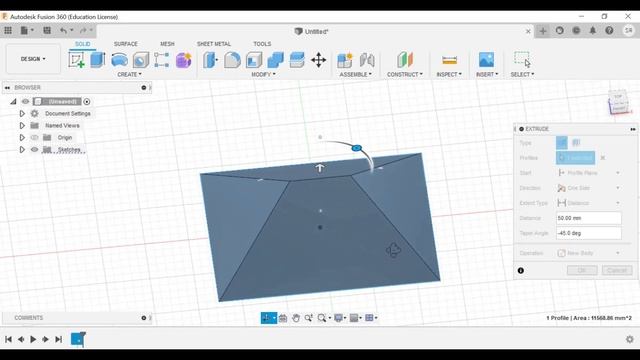Click the ViewCube in the corner
The image size is (640, 360).
pos(619,102)
